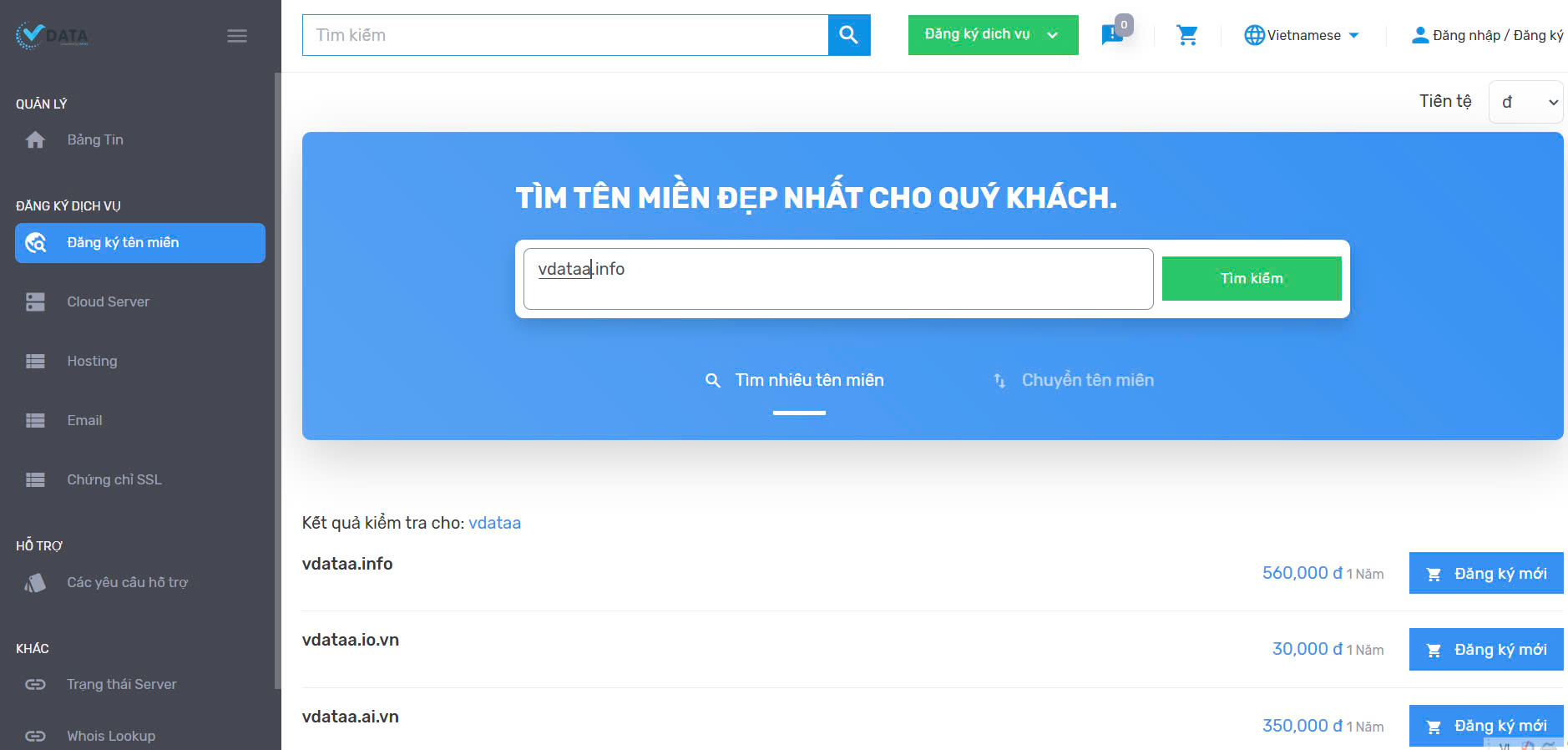Open the Vietnamese language dropdown
The width and height of the screenshot is (1568, 750).
[1303, 35]
